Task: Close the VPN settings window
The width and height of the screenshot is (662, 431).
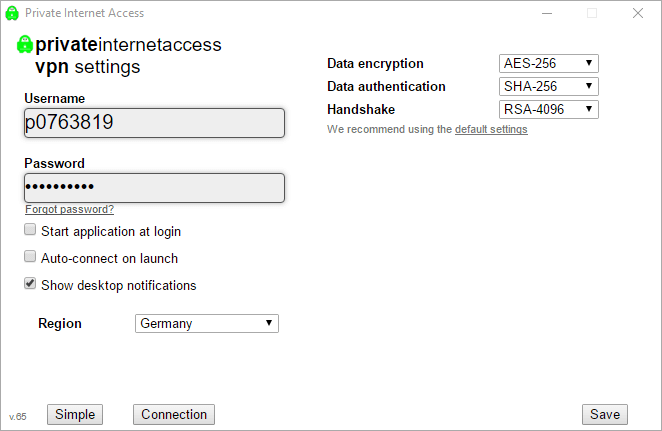Action: tap(638, 13)
